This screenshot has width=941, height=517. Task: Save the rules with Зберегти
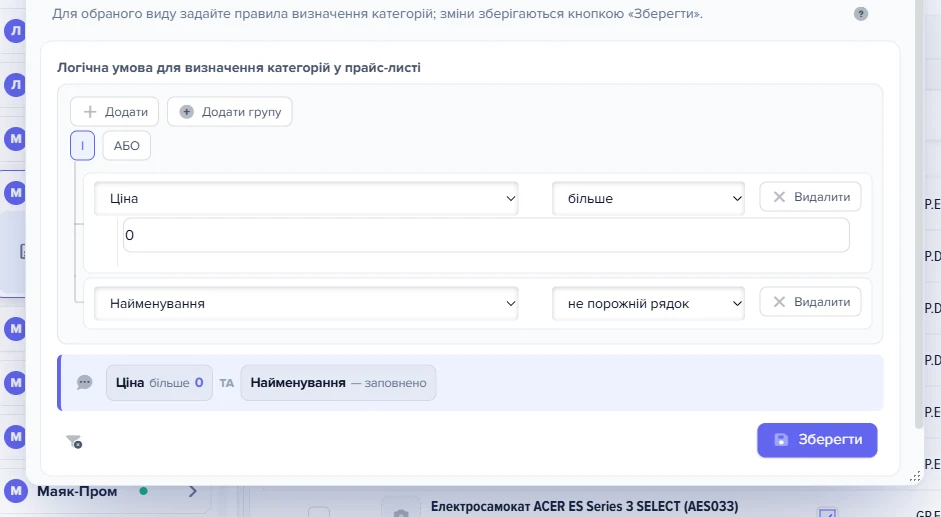pos(817,440)
